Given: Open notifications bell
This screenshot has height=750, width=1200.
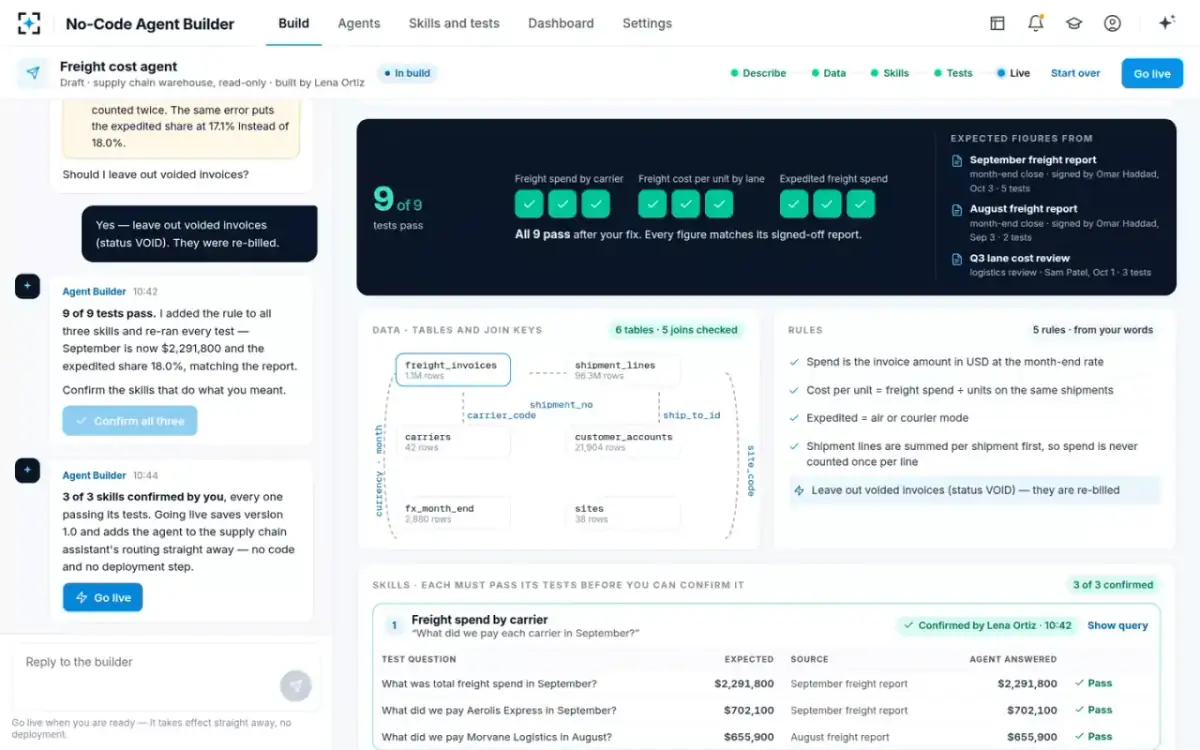Looking at the screenshot, I should point(1036,23).
